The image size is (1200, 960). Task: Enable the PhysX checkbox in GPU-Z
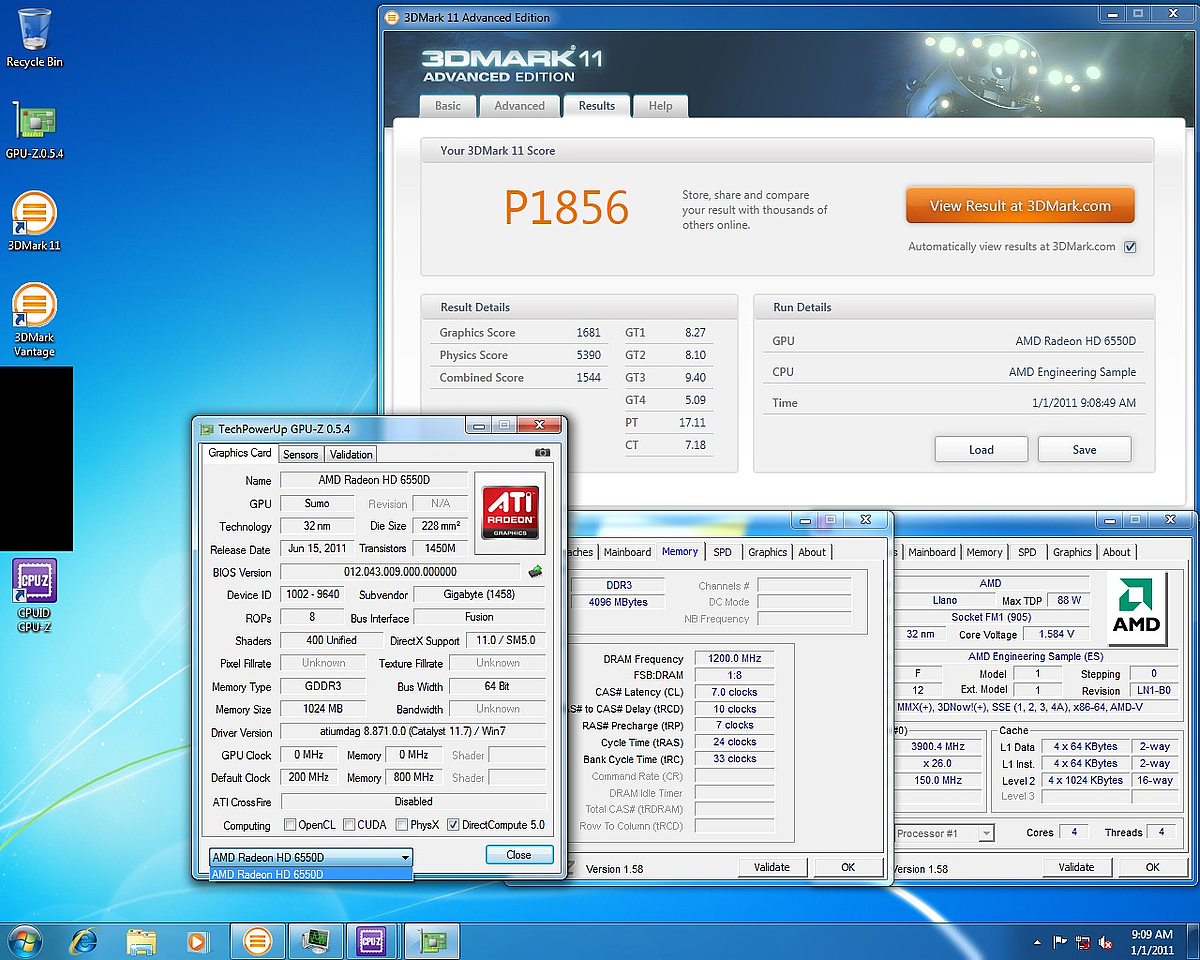[401, 825]
